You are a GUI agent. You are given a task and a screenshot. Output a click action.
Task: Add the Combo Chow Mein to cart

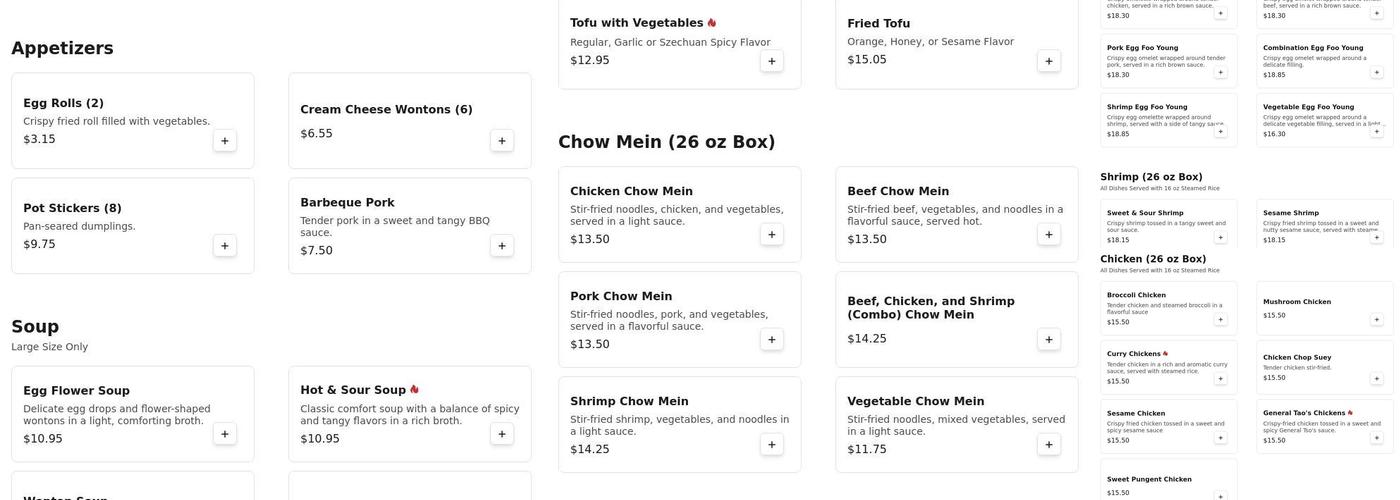pyautogui.click(x=1048, y=340)
